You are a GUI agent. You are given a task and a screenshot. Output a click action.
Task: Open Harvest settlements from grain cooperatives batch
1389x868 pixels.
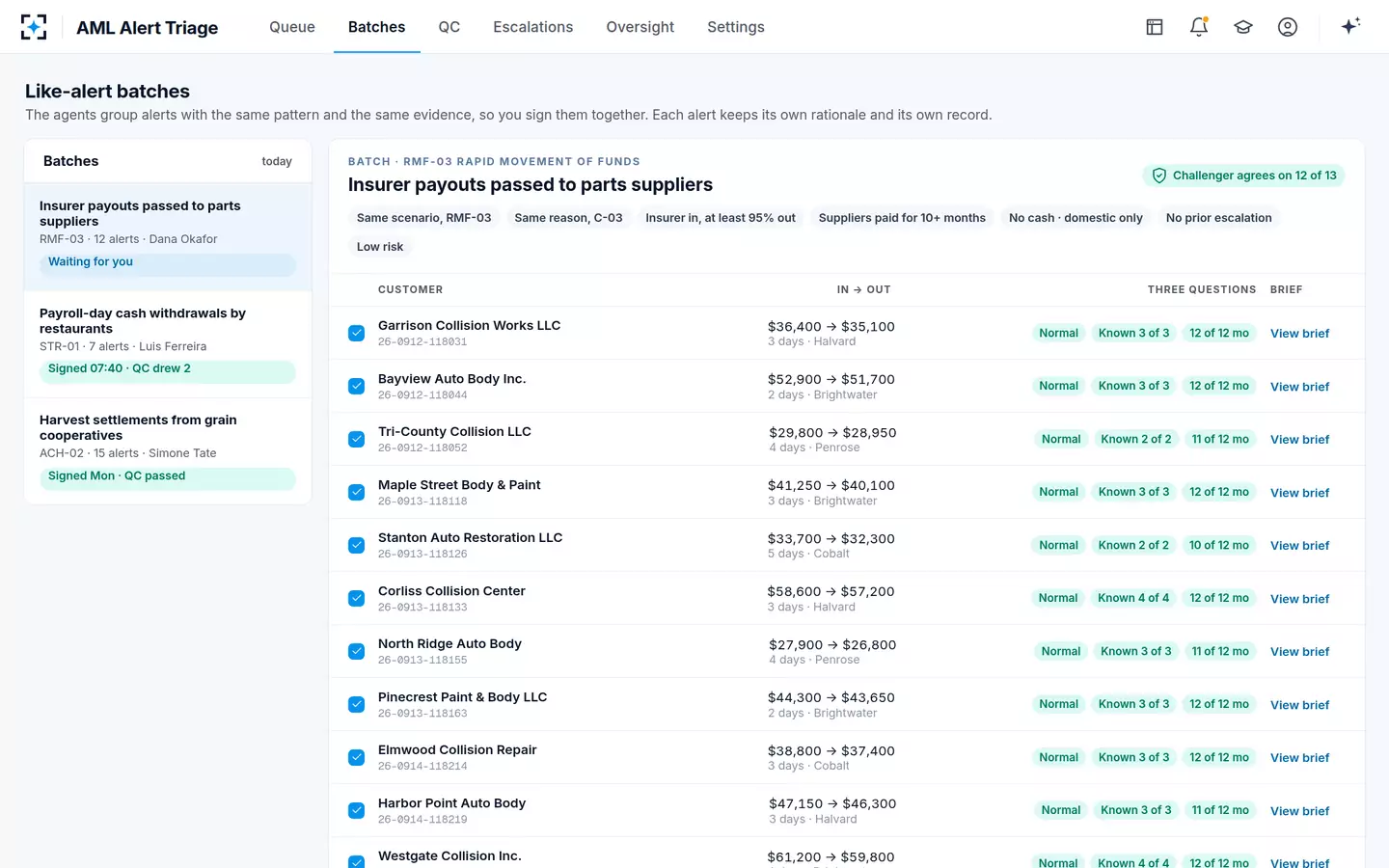168,451
